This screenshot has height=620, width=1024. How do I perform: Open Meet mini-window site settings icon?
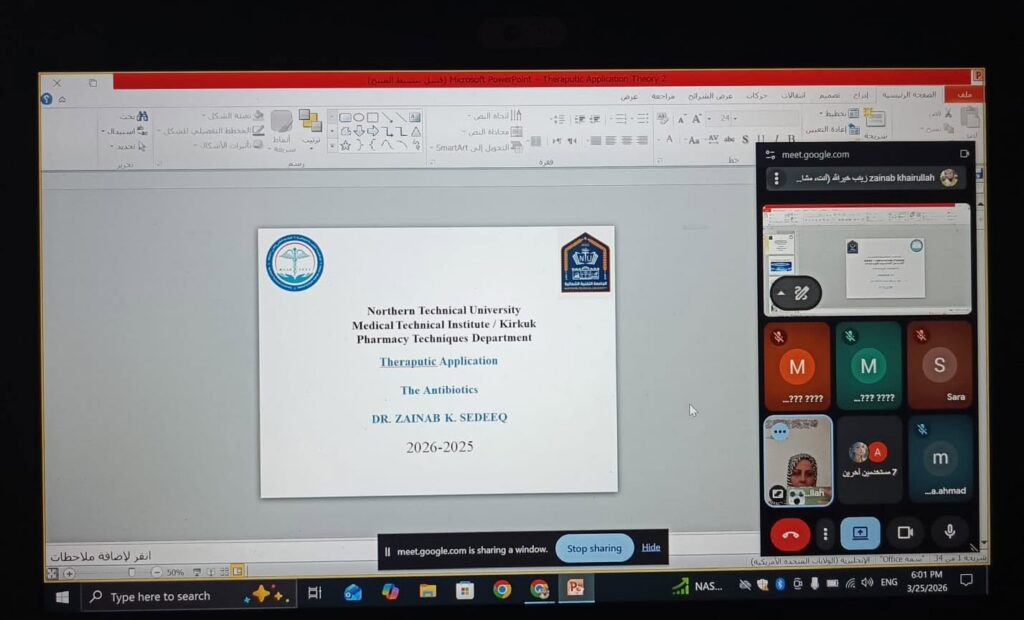click(771, 155)
